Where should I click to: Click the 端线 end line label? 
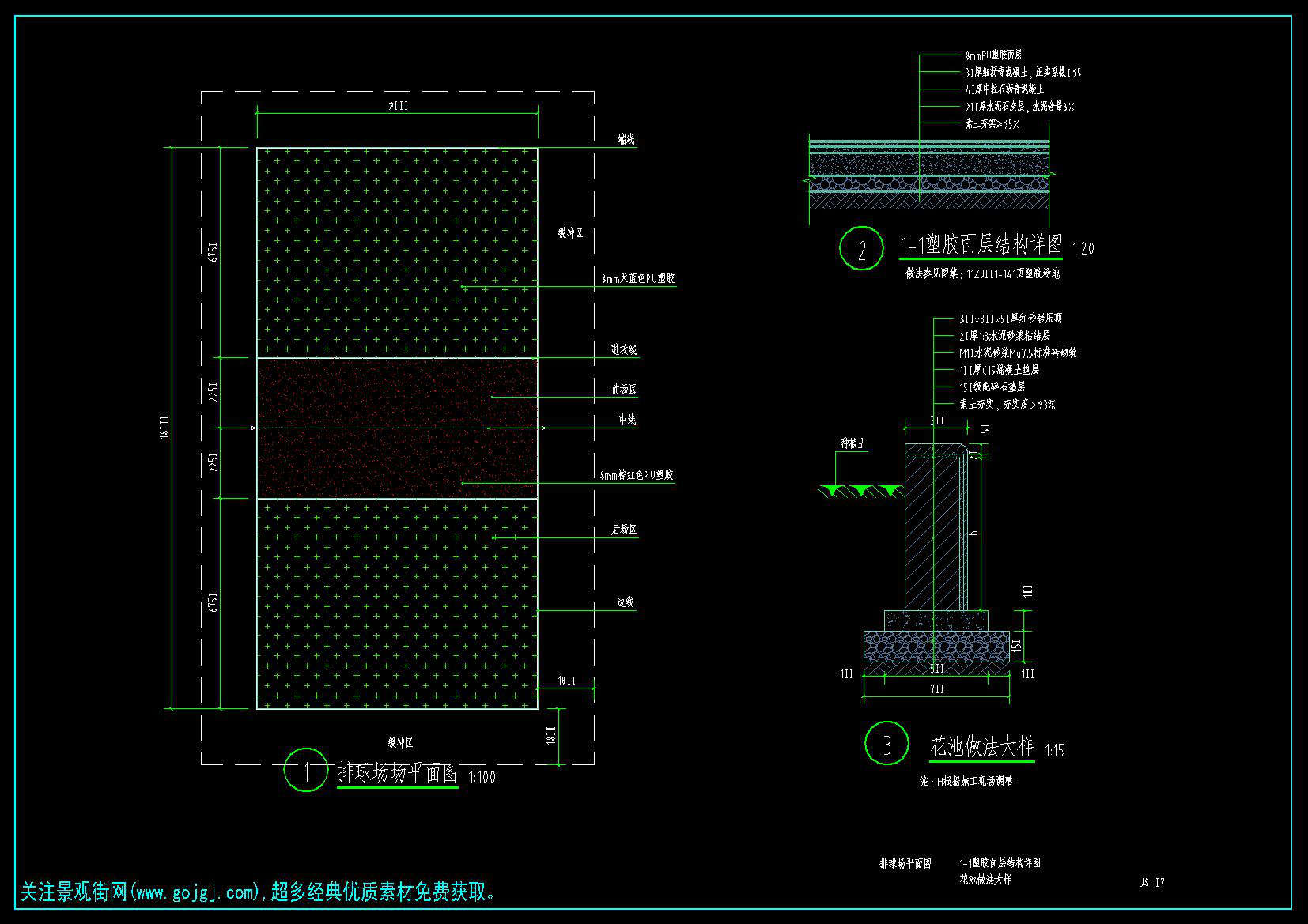(626, 139)
